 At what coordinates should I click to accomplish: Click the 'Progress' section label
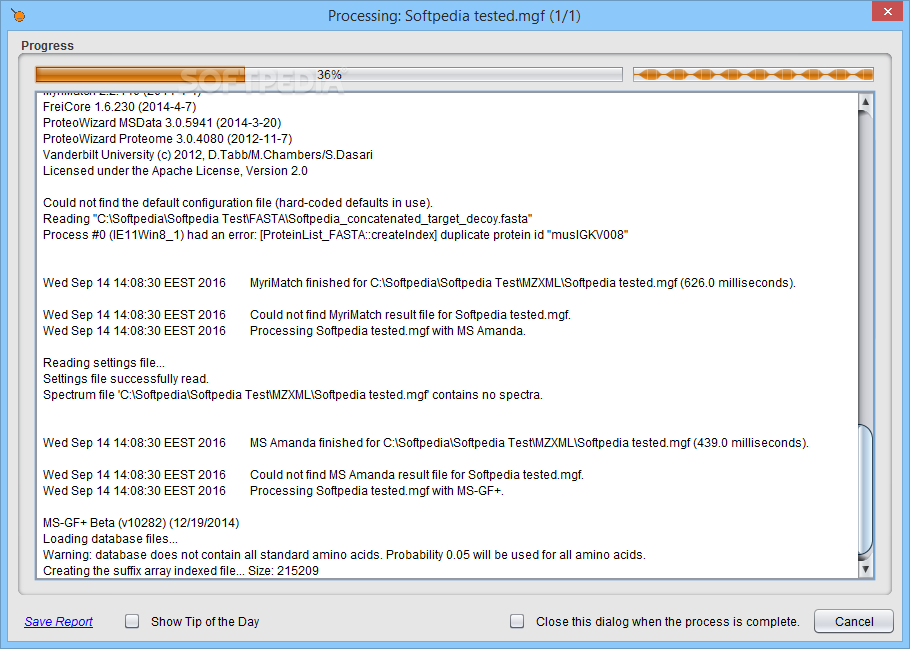(48, 45)
